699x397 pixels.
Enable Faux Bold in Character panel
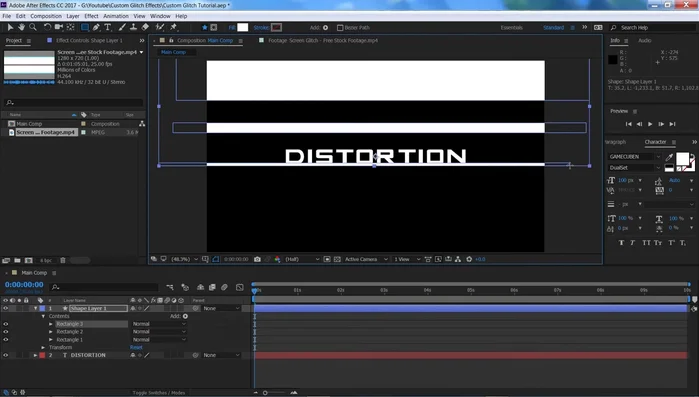coord(621,243)
